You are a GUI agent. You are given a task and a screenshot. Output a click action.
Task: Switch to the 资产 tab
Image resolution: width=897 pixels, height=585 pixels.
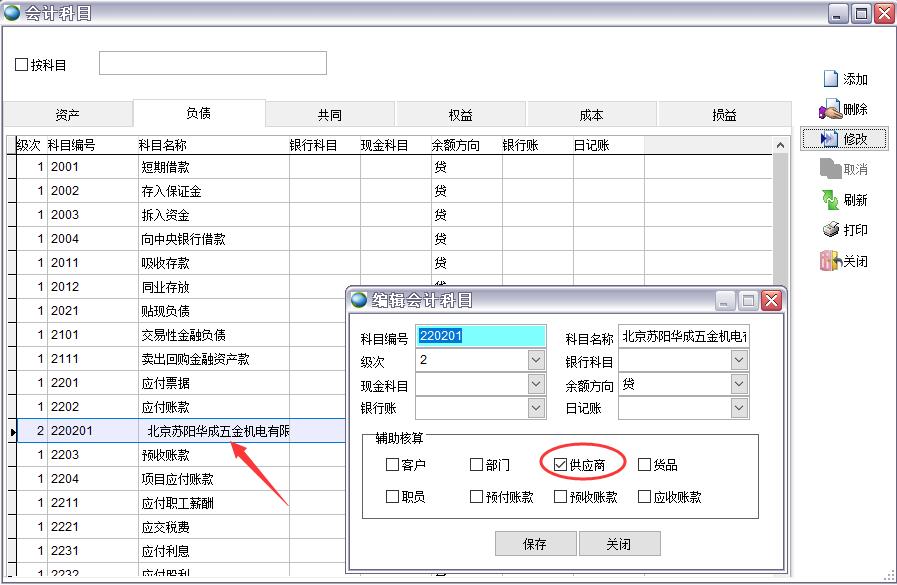click(x=68, y=115)
